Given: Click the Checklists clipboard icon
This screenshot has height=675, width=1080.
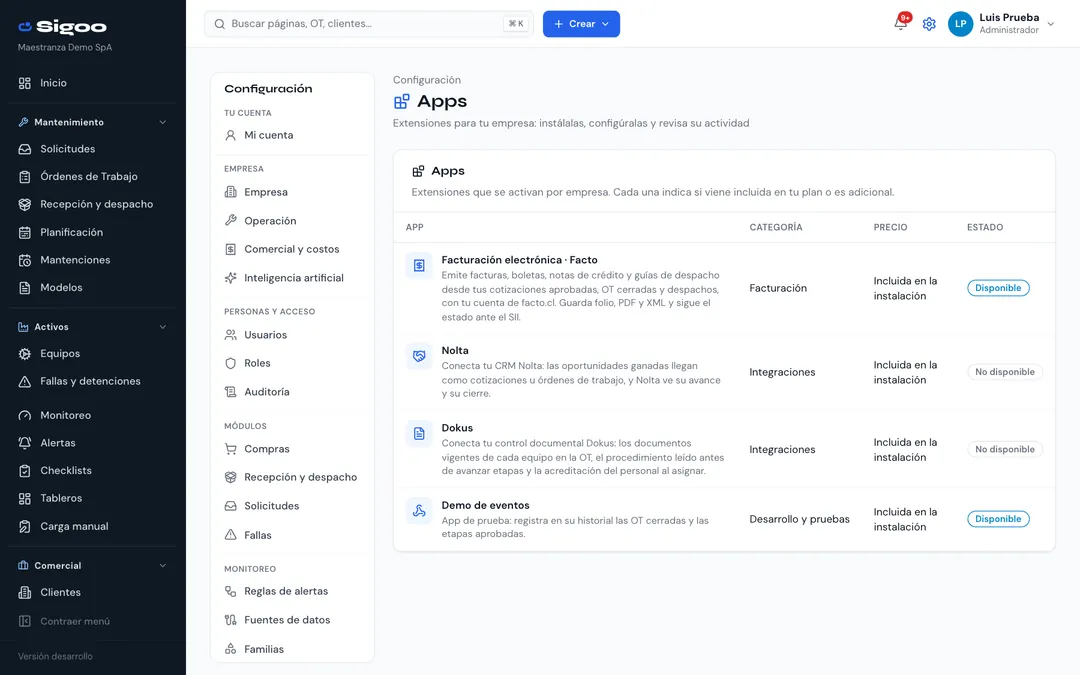Looking at the screenshot, I should click(x=25, y=471).
